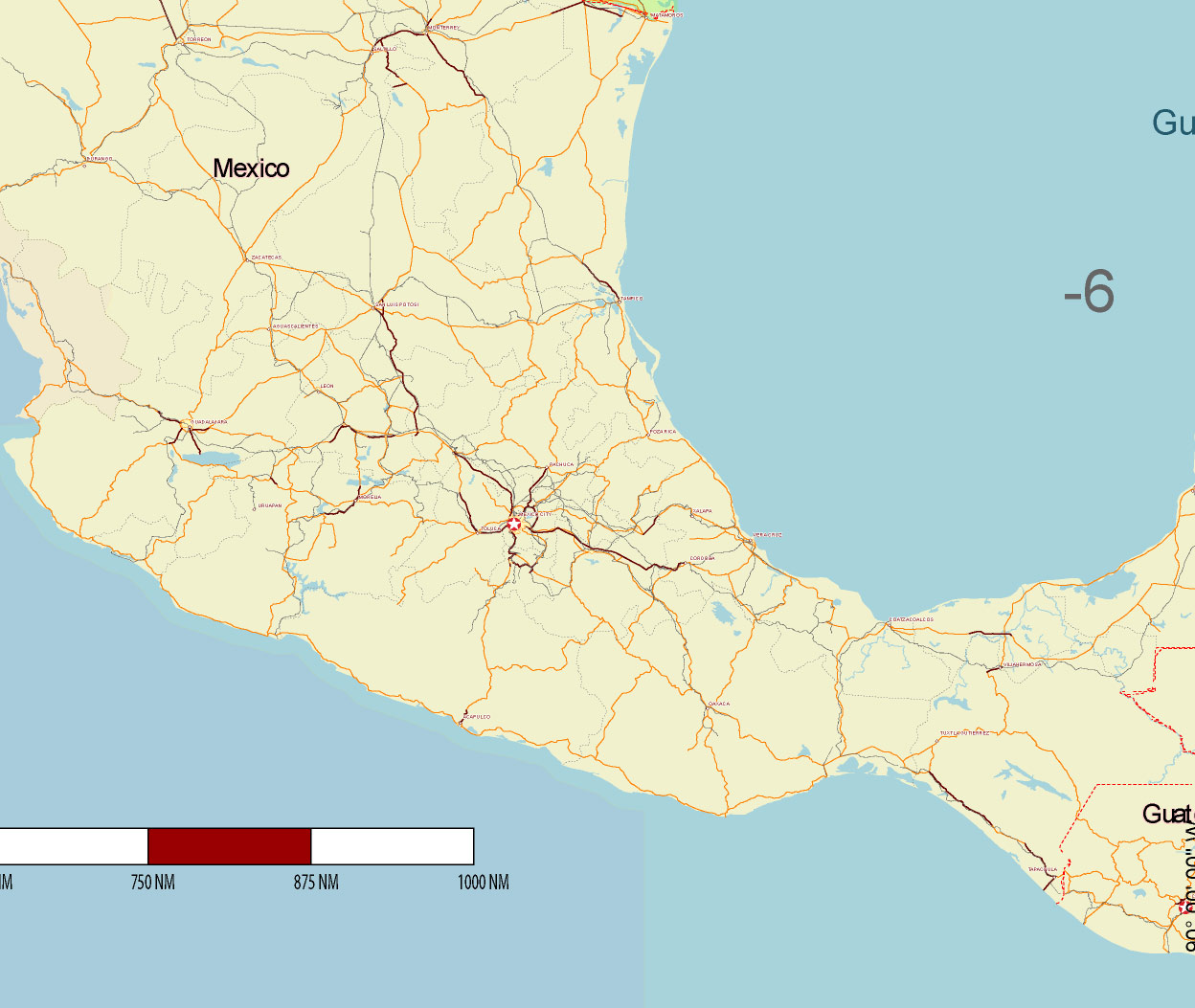Click the 'TORREON' city label
The height and width of the screenshot is (1008, 1195).
(x=199, y=39)
